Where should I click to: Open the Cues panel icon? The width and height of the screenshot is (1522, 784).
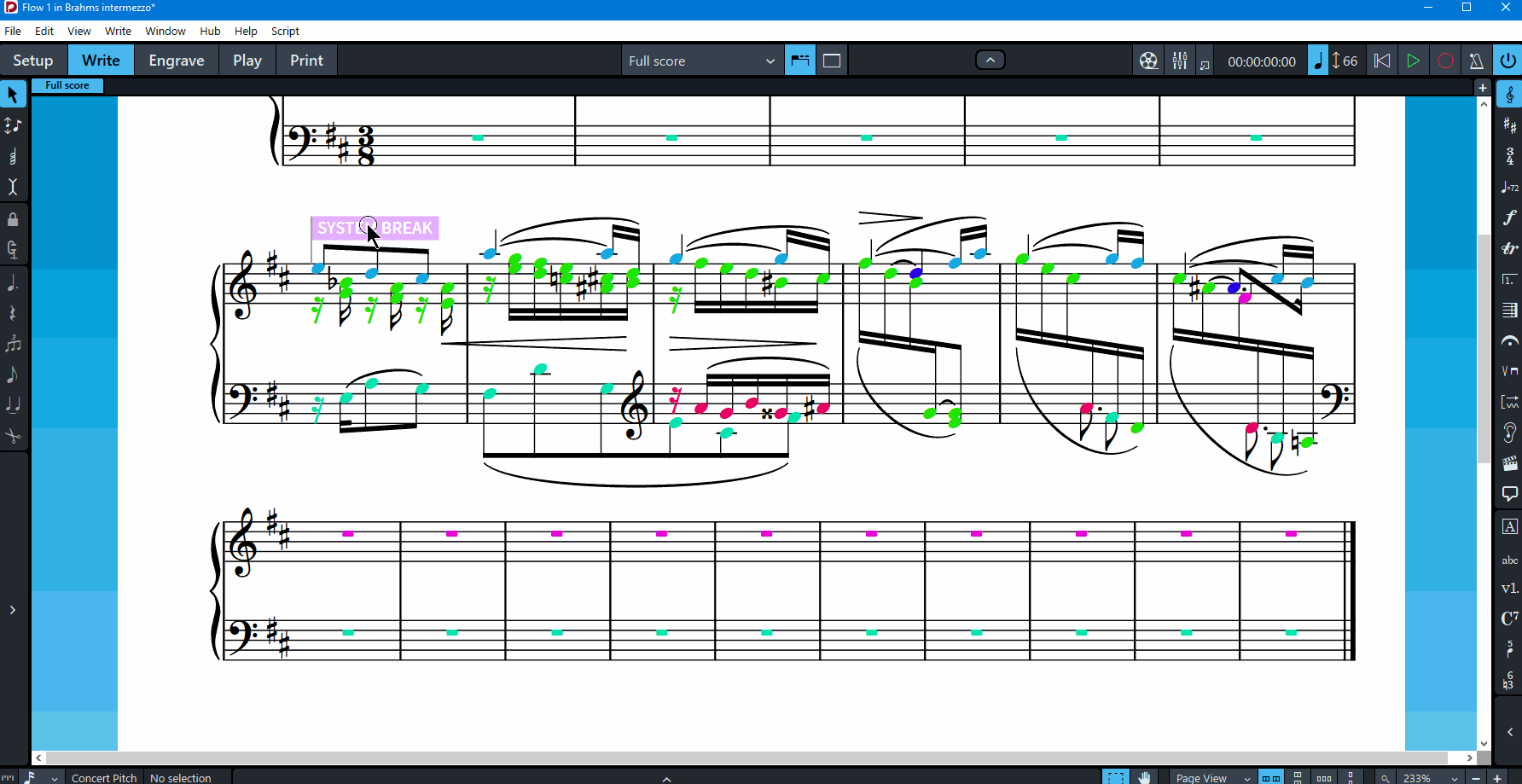click(x=1509, y=402)
